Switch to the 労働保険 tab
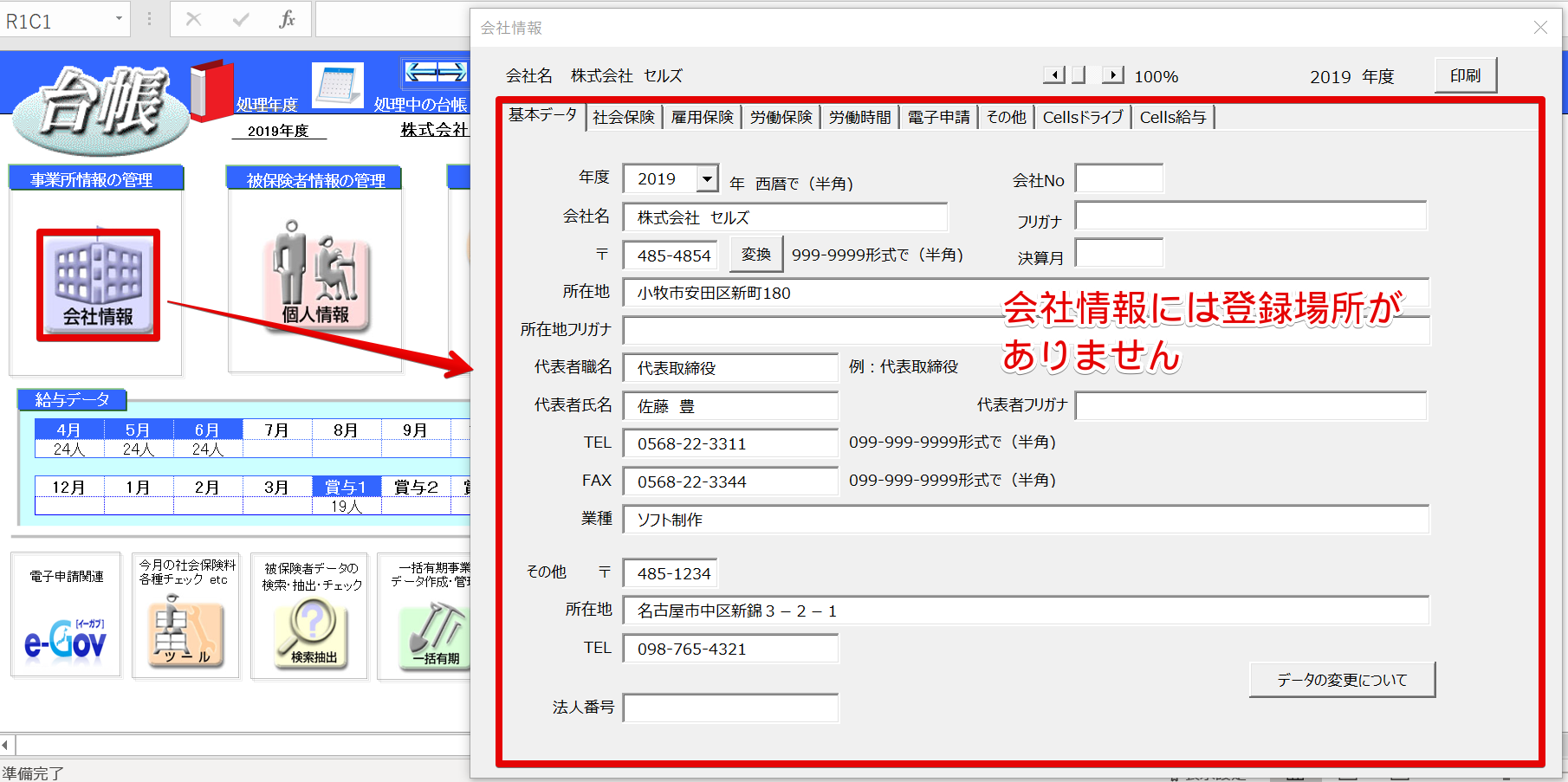 click(781, 117)
